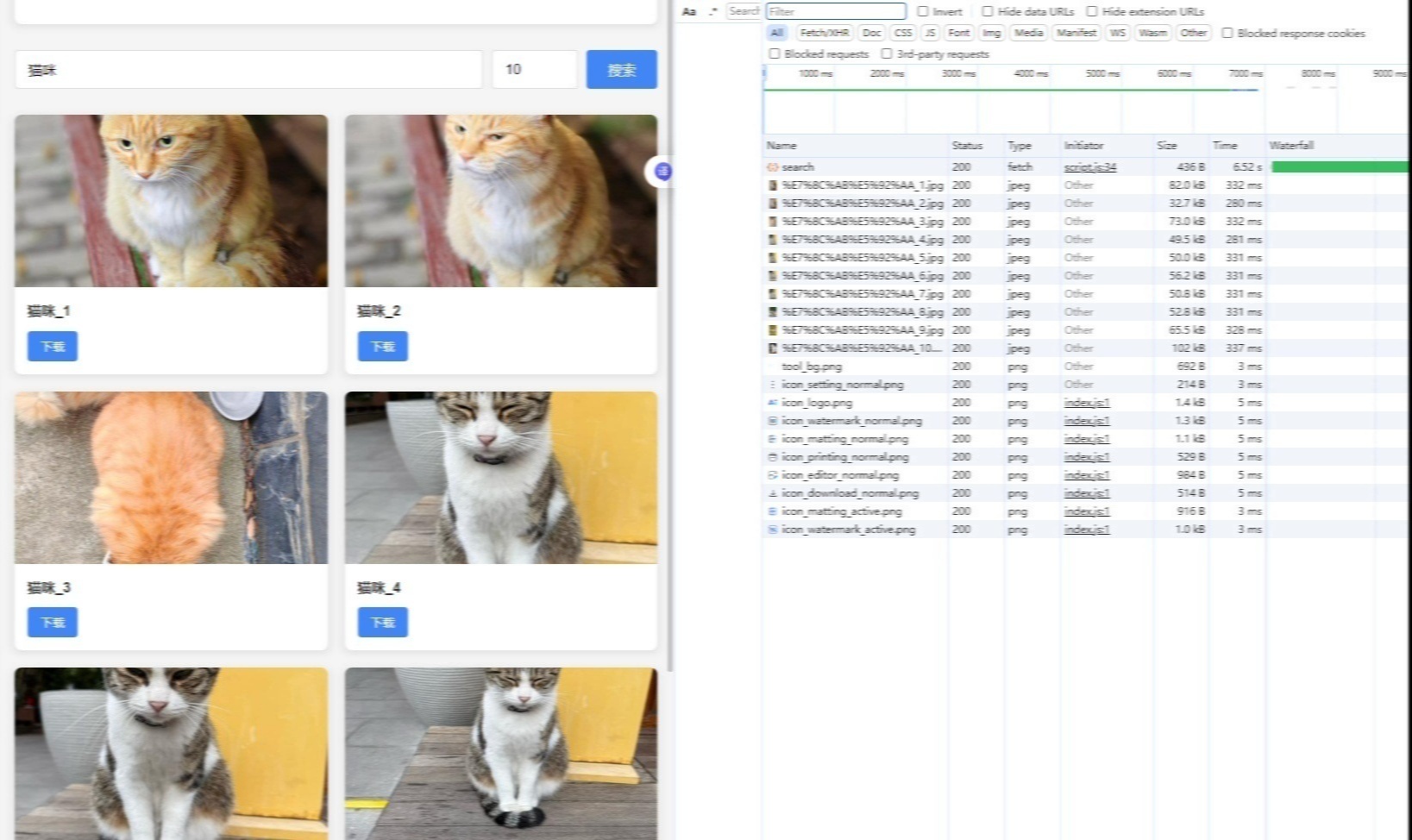Click the file icon of %E7...AA_1.jpg row
Screen dimensions: 1412x840
[x=773, y=185]
